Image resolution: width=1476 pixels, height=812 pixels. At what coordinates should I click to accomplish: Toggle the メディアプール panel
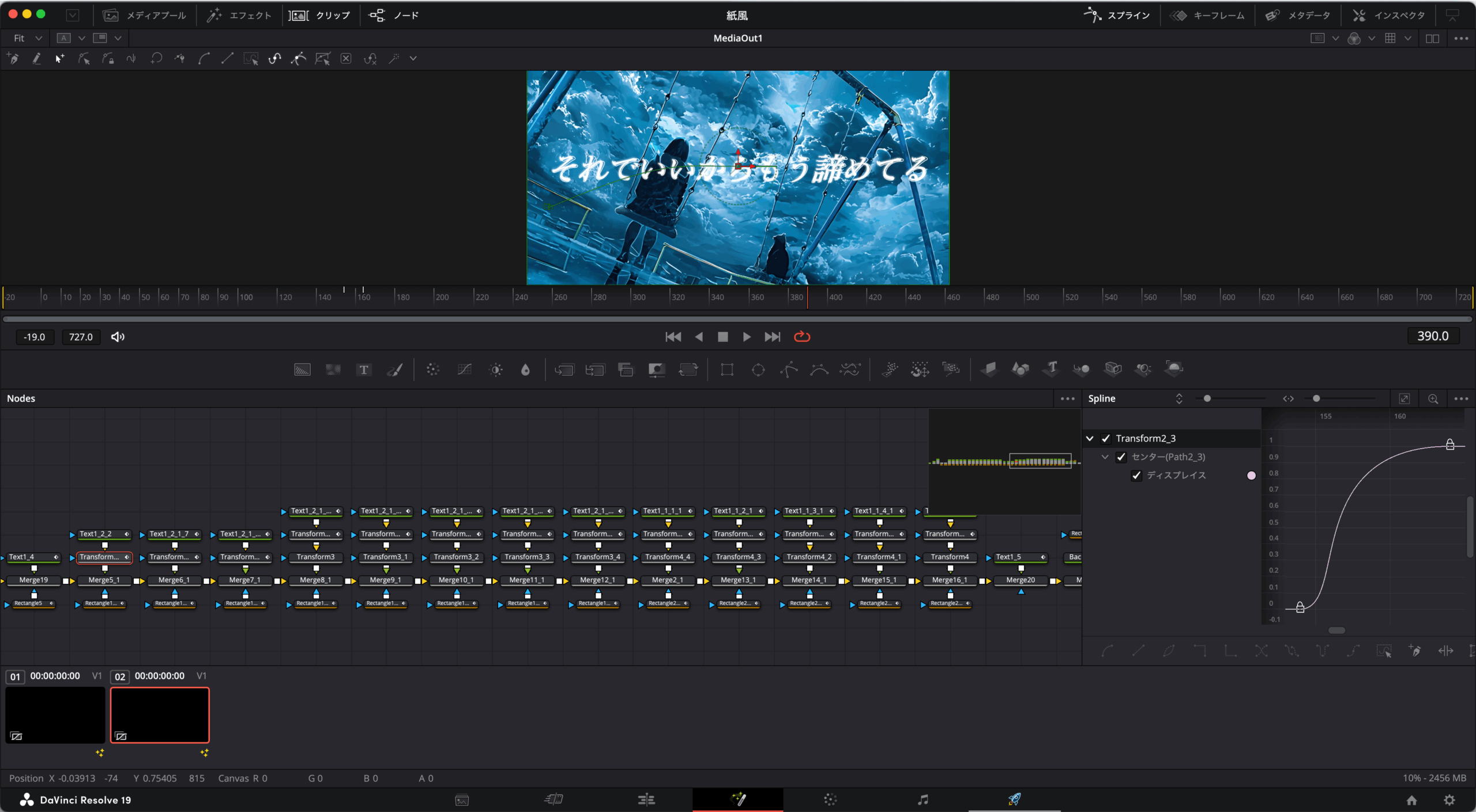pyautogui.click(x=145, y=15)
